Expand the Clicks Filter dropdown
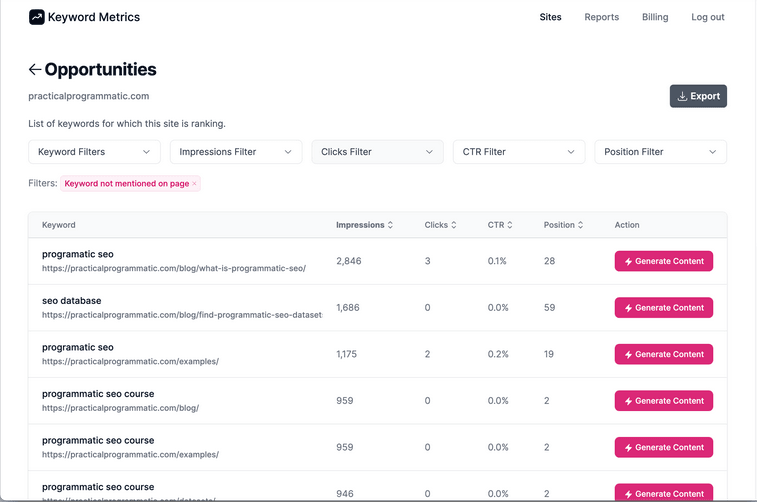Screen dimensions: 757x502 pyautogui.click(x=377, y=152)
